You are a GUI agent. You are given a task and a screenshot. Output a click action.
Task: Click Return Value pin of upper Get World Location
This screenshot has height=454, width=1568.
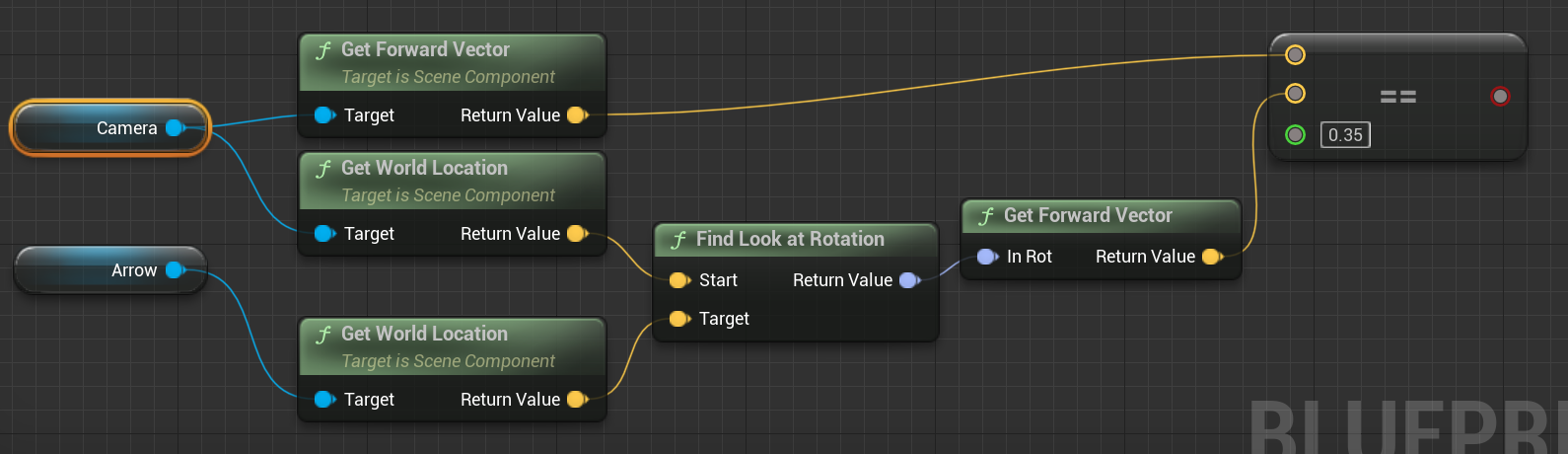tap(577, 234)
